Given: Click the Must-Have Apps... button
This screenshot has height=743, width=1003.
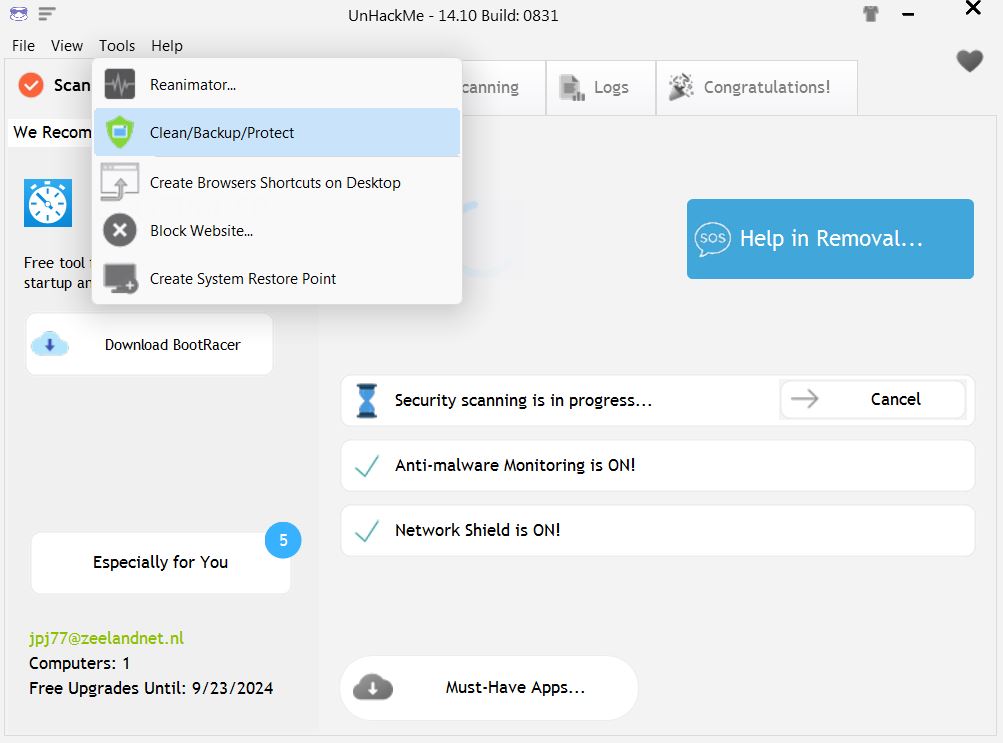Looking at the screenshot, I should 489,687.
